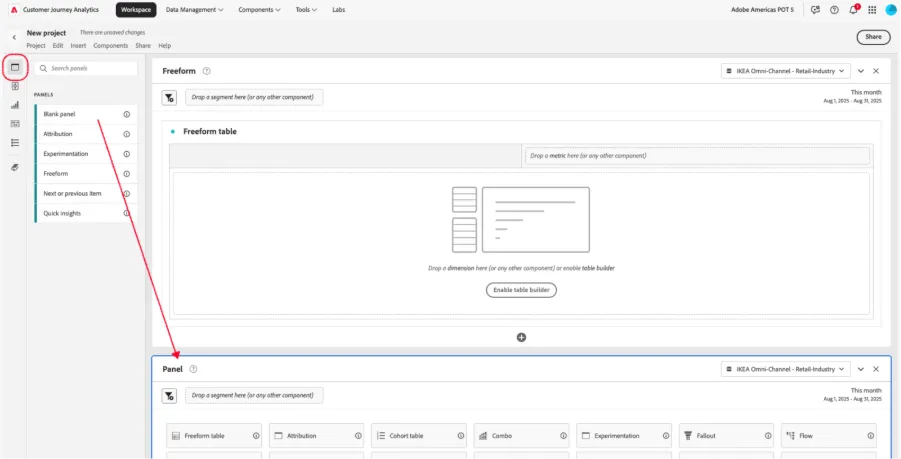Select the Cohort table visualization tile
Image resolution: width=901 pixels, height=459 pixels.
pyautogui.click(x=419, y=436)
